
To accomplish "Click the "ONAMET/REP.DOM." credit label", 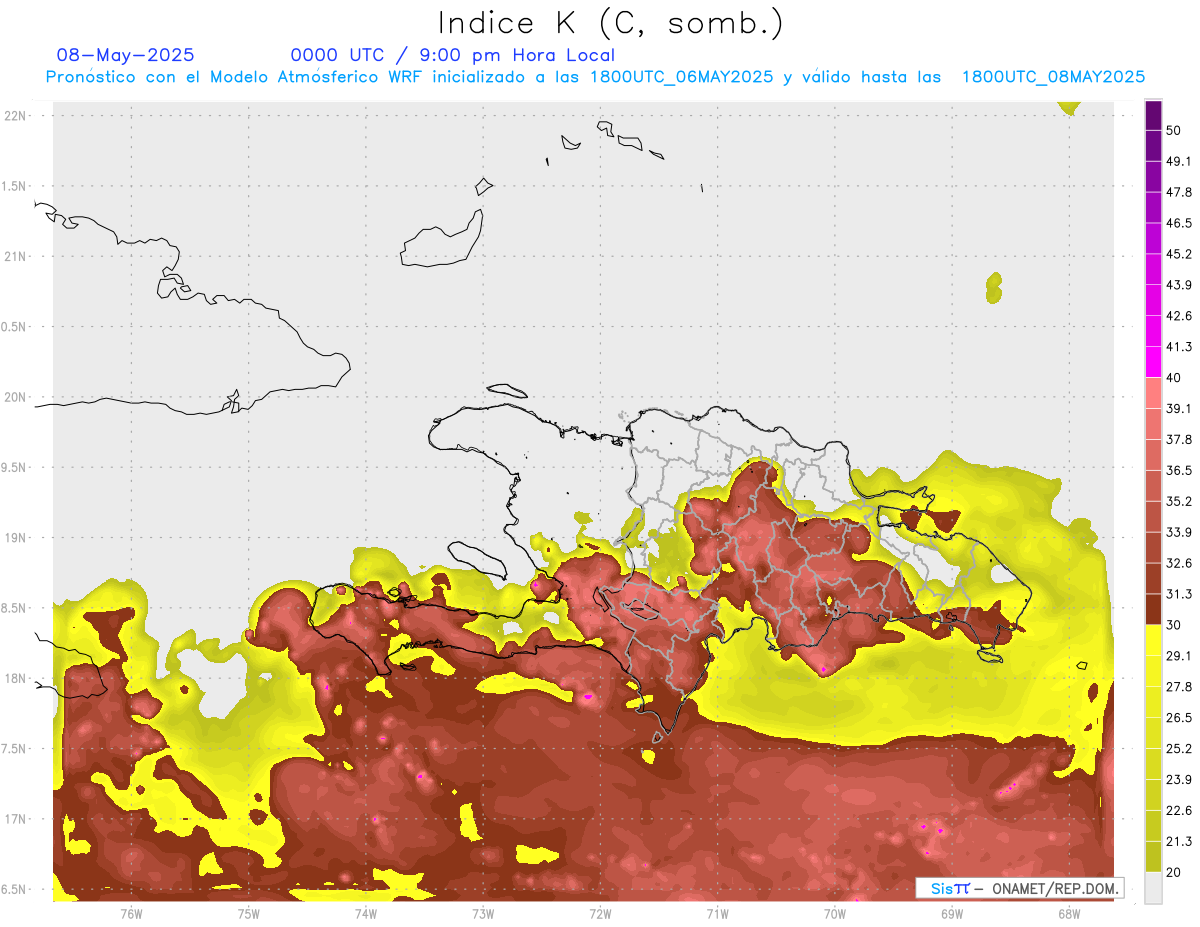I will (x=1054, y=888).
